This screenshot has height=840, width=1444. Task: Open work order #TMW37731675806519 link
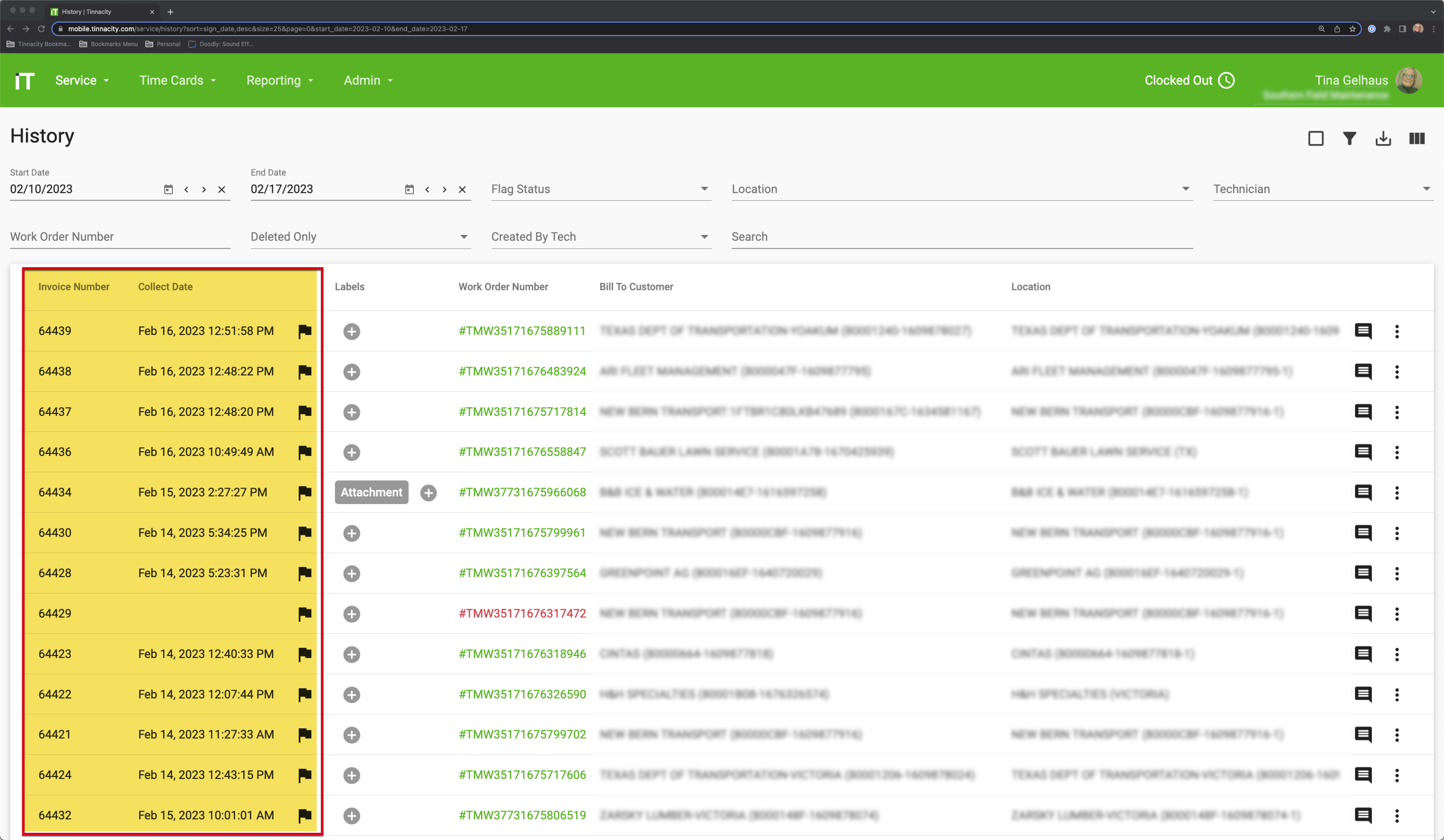[x=522, y=815]
